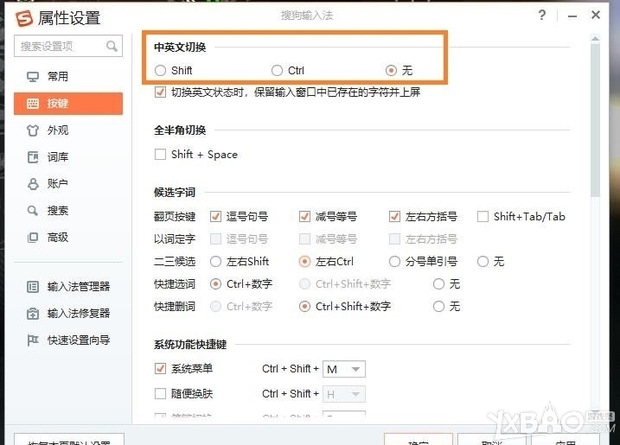Uncheck 左右方括号 for 翻页按键
The image size is (620, 445).
[x=394, y=216]
